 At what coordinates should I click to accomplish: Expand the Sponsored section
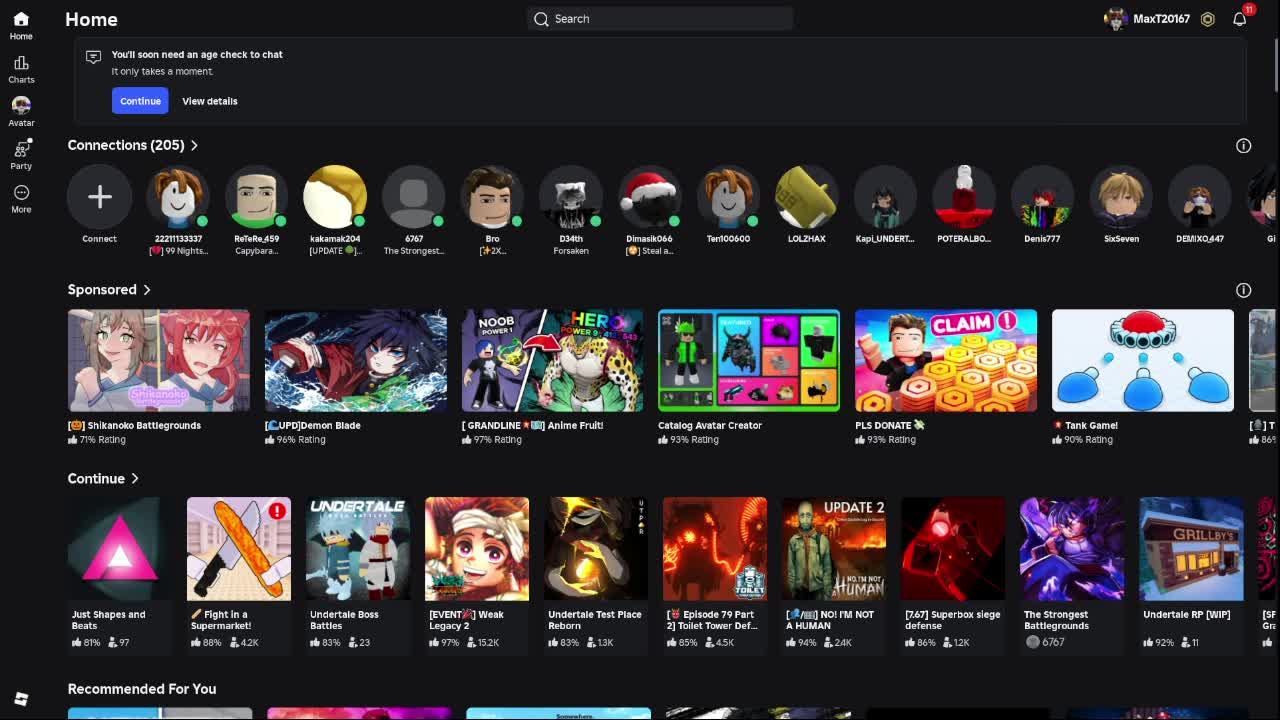pyautogui.click(x=109, y=290)
